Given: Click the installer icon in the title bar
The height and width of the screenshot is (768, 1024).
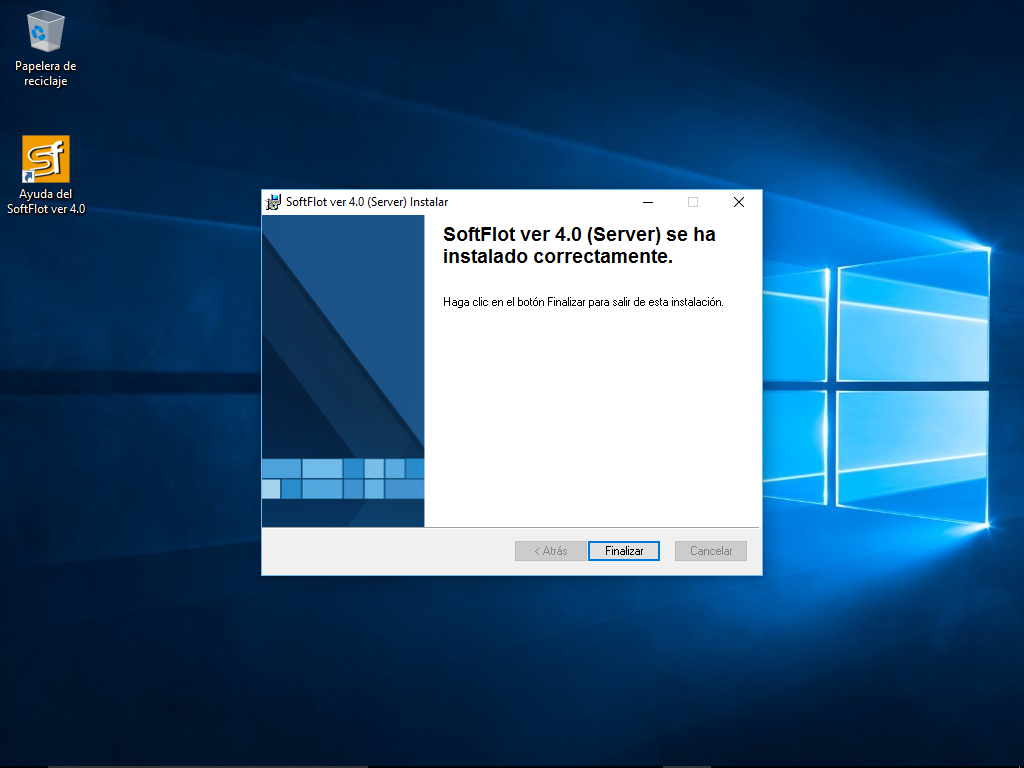Looking at the screenshot, I should (273, 202).
